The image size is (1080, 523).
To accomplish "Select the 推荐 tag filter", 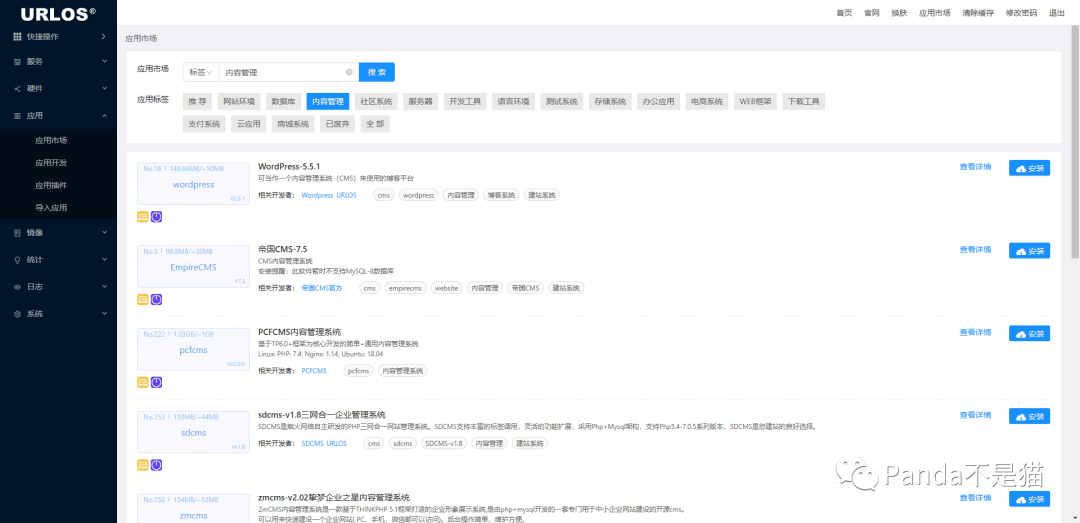I will [198, 102].
